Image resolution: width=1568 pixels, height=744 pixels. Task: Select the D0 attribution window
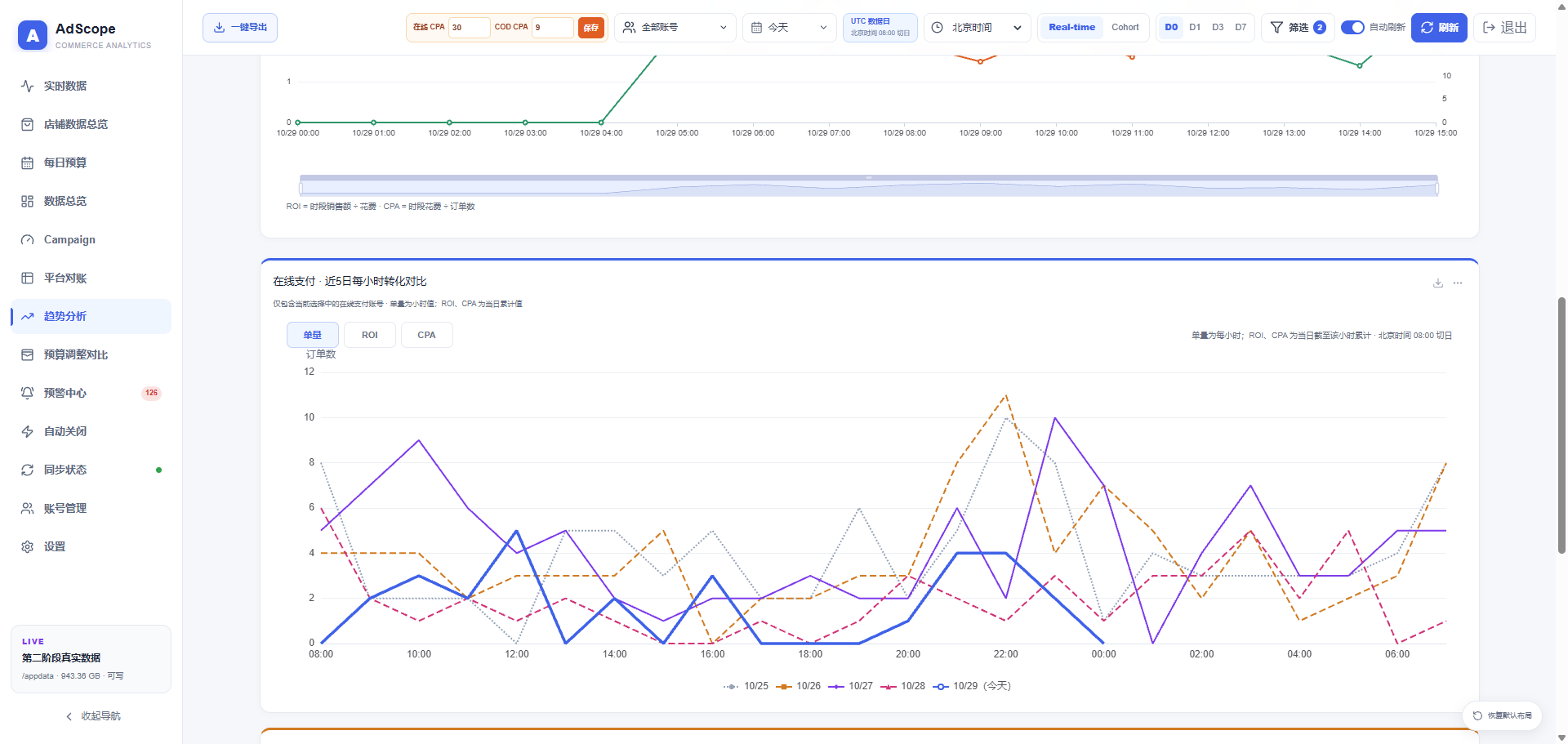click(x=1171, y=27)
